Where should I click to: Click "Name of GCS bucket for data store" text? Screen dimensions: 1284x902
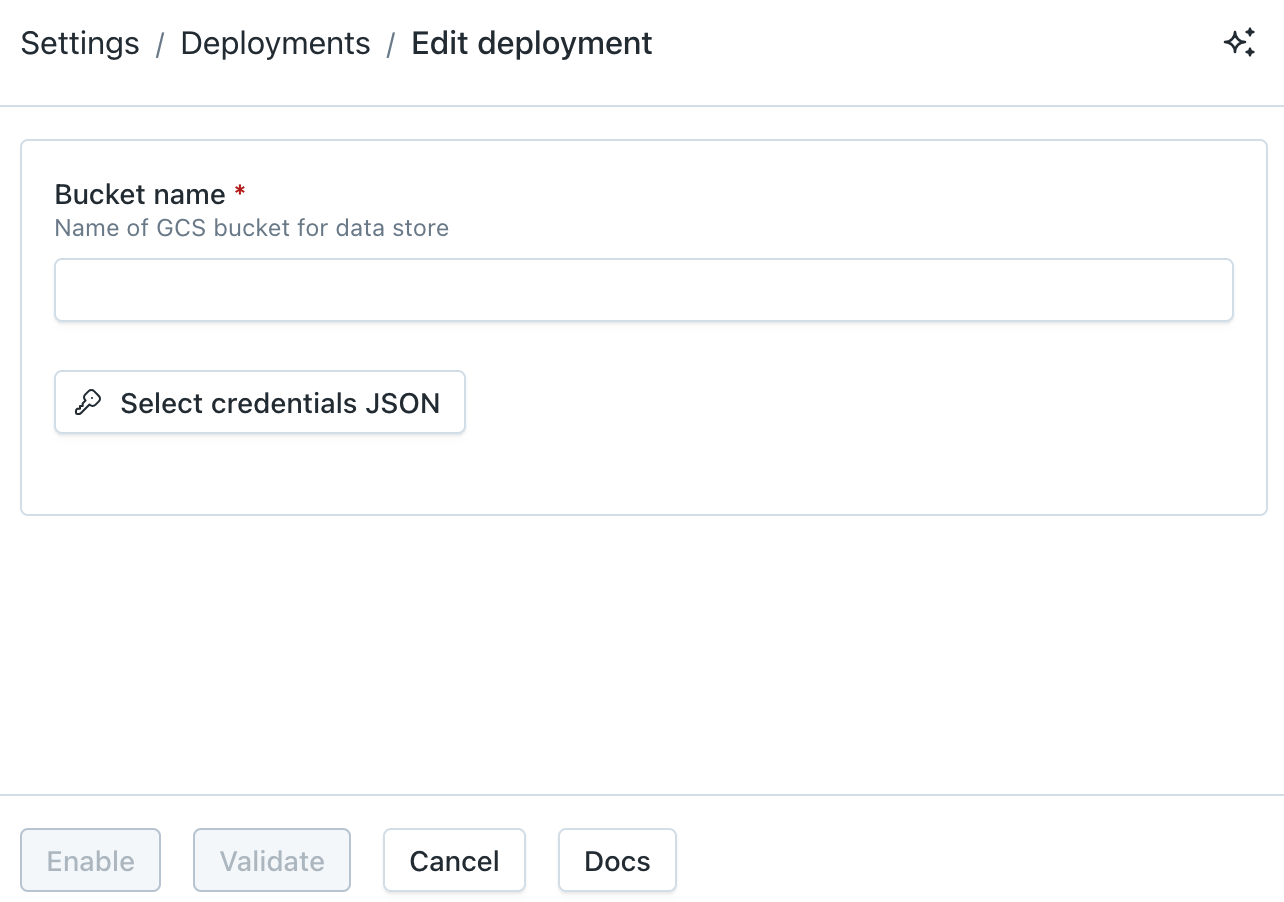tap(252, 228)
